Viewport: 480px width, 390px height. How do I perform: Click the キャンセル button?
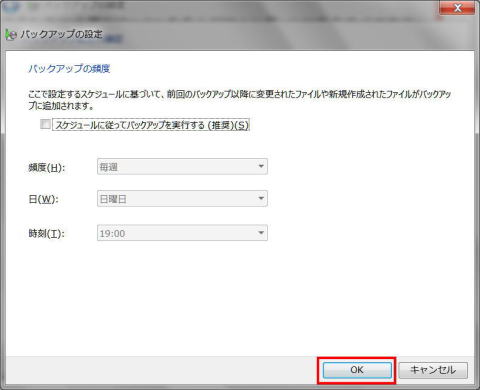pos(433,370)
